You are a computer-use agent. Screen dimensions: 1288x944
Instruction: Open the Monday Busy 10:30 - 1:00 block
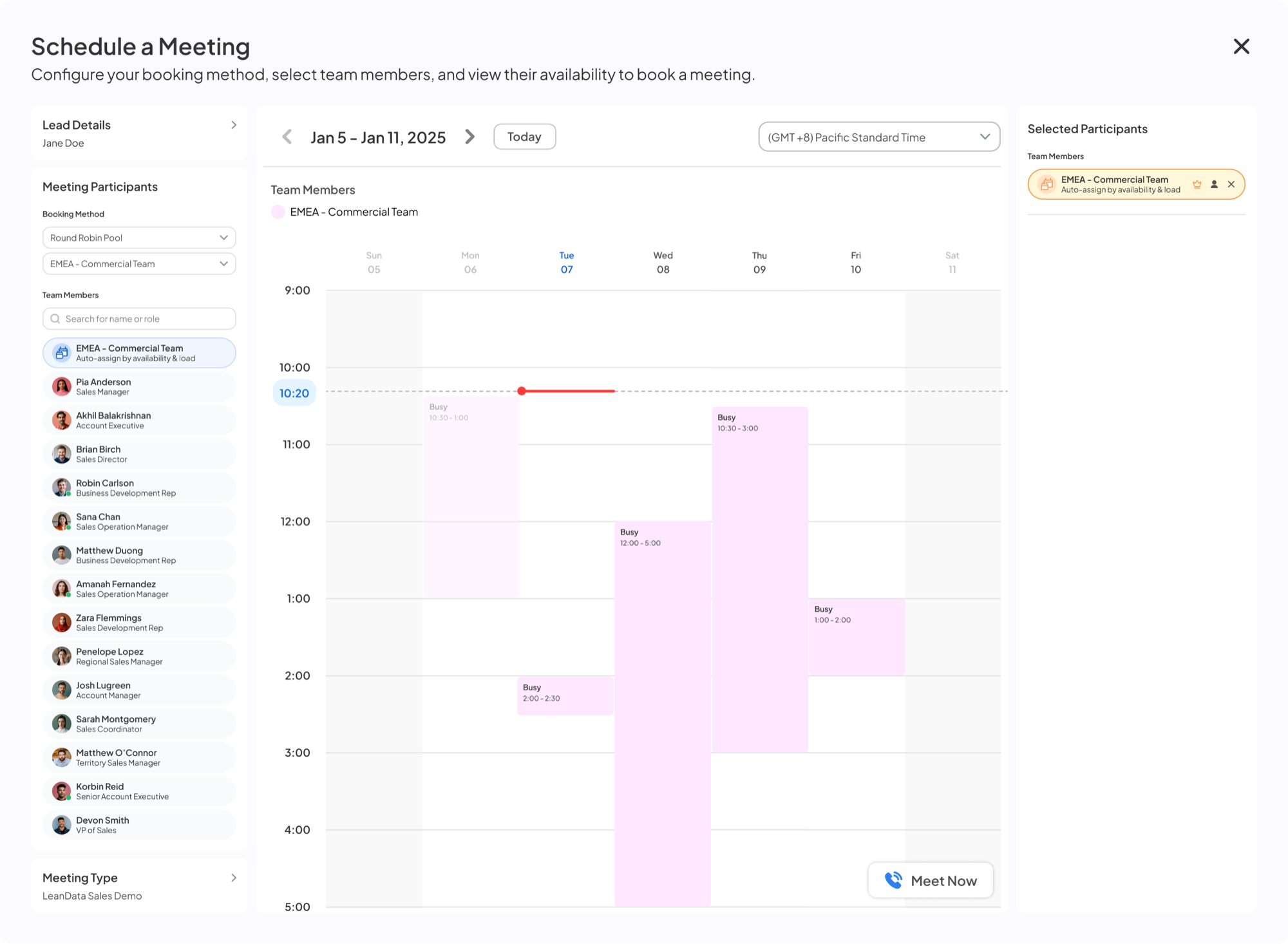point(471,496)
